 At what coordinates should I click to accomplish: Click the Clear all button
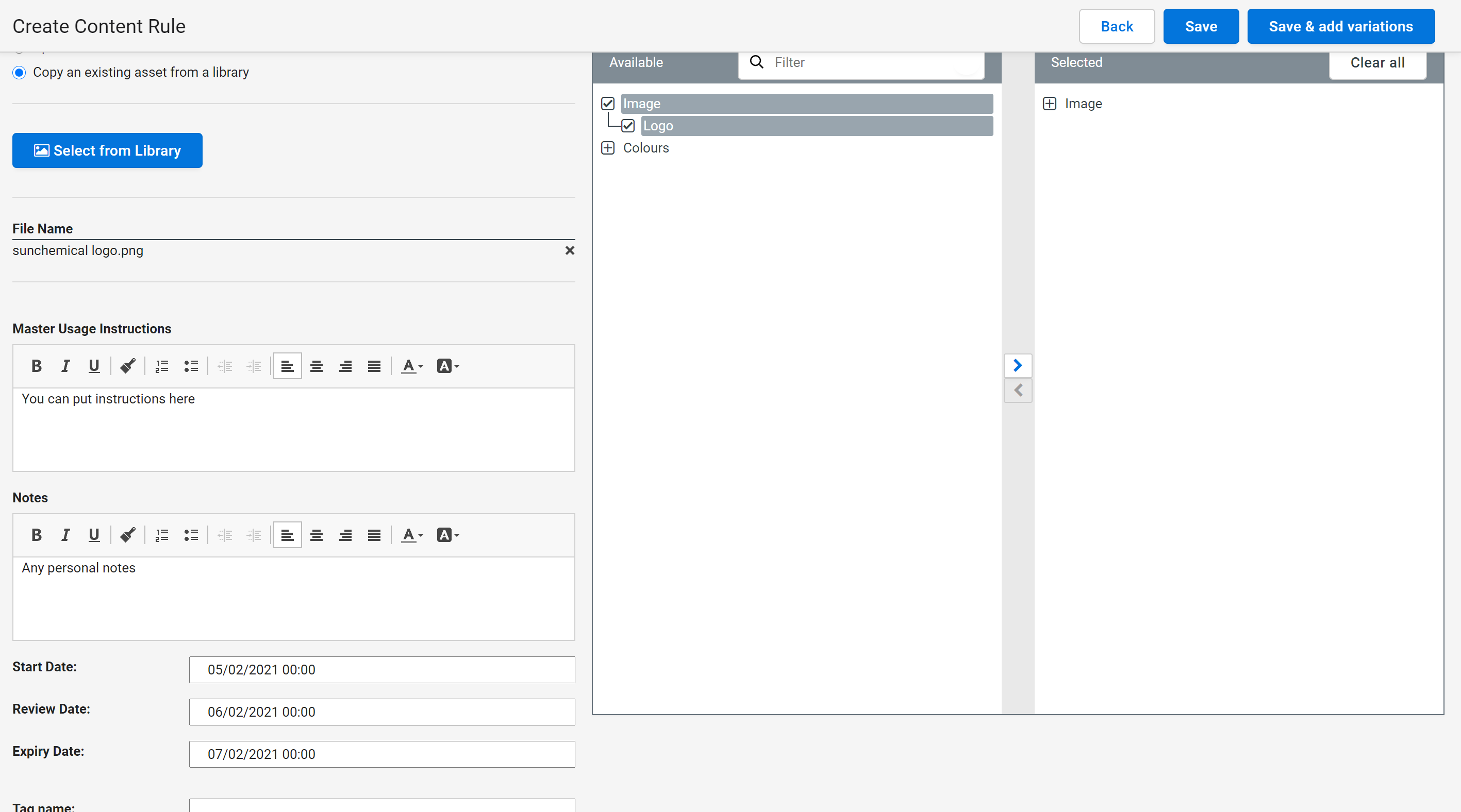coord(1376,63)
